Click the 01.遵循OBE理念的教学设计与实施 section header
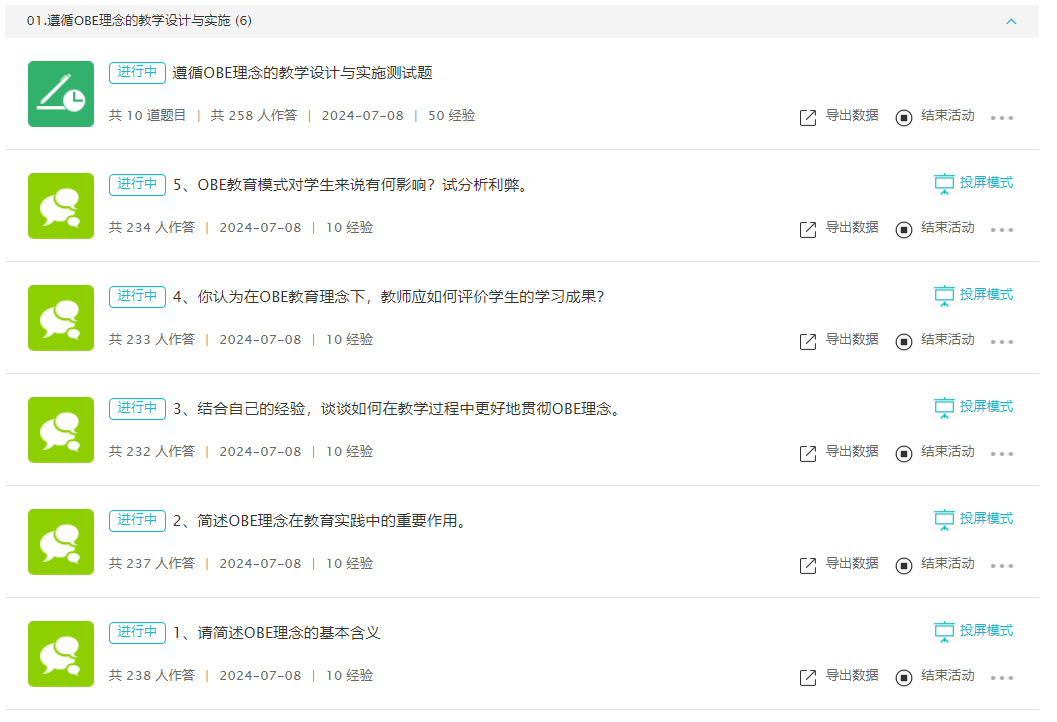This screenshot has height=722, width=1057. click(x=138, y=21)
